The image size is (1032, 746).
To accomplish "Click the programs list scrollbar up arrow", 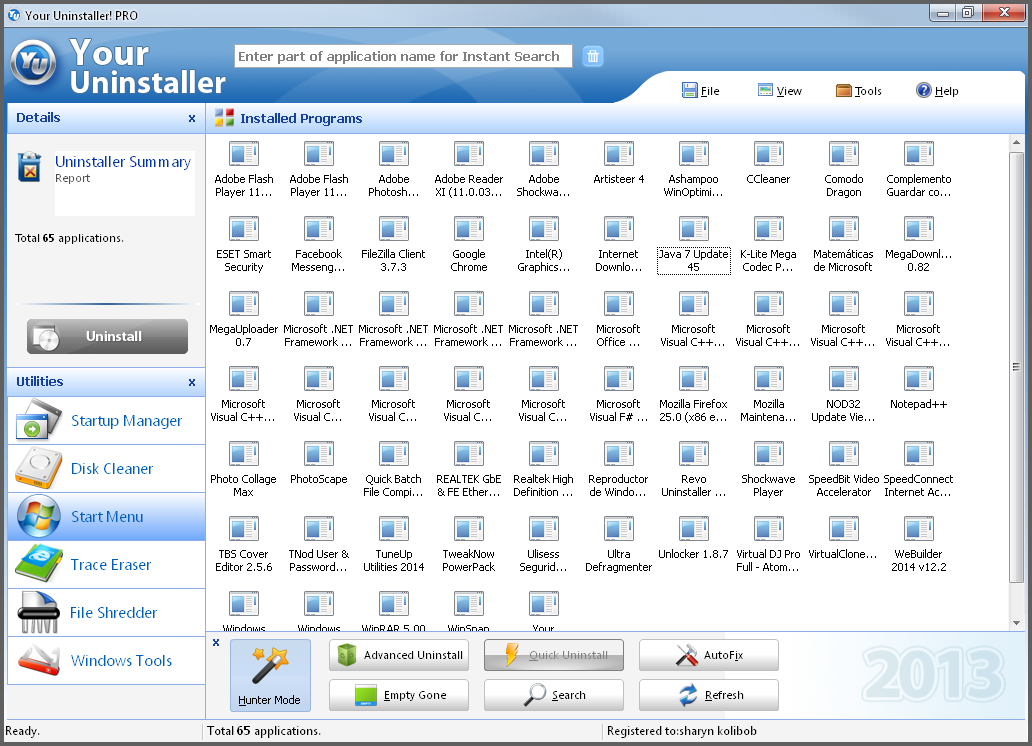I will (x=1016, y=142).
